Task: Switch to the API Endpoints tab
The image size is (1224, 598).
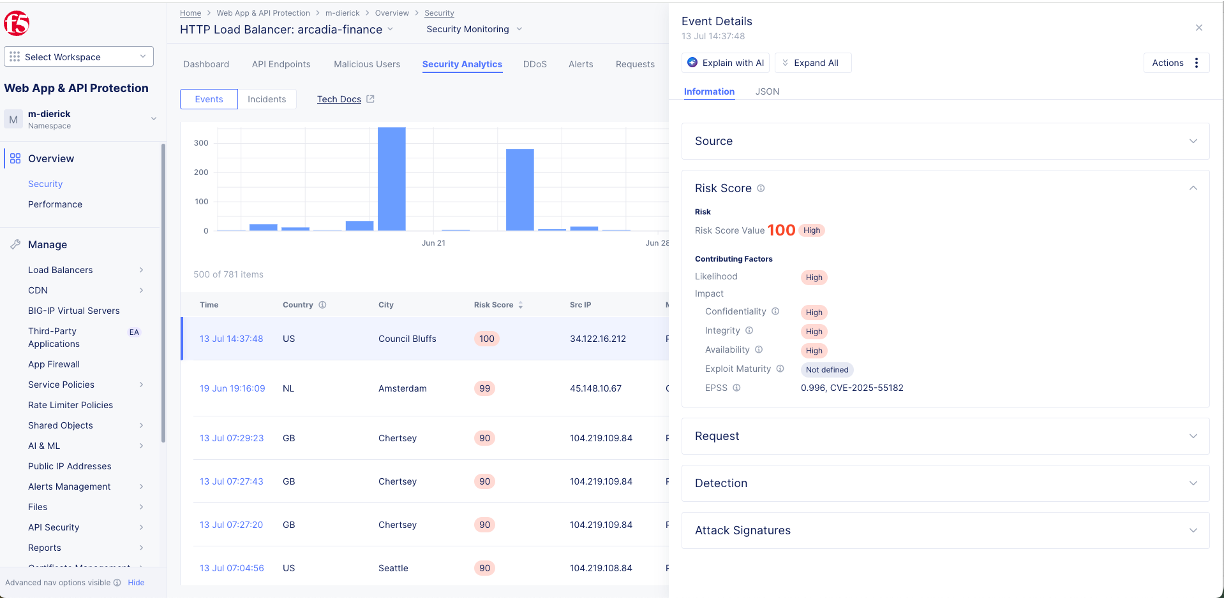Action: click(281, 64)
